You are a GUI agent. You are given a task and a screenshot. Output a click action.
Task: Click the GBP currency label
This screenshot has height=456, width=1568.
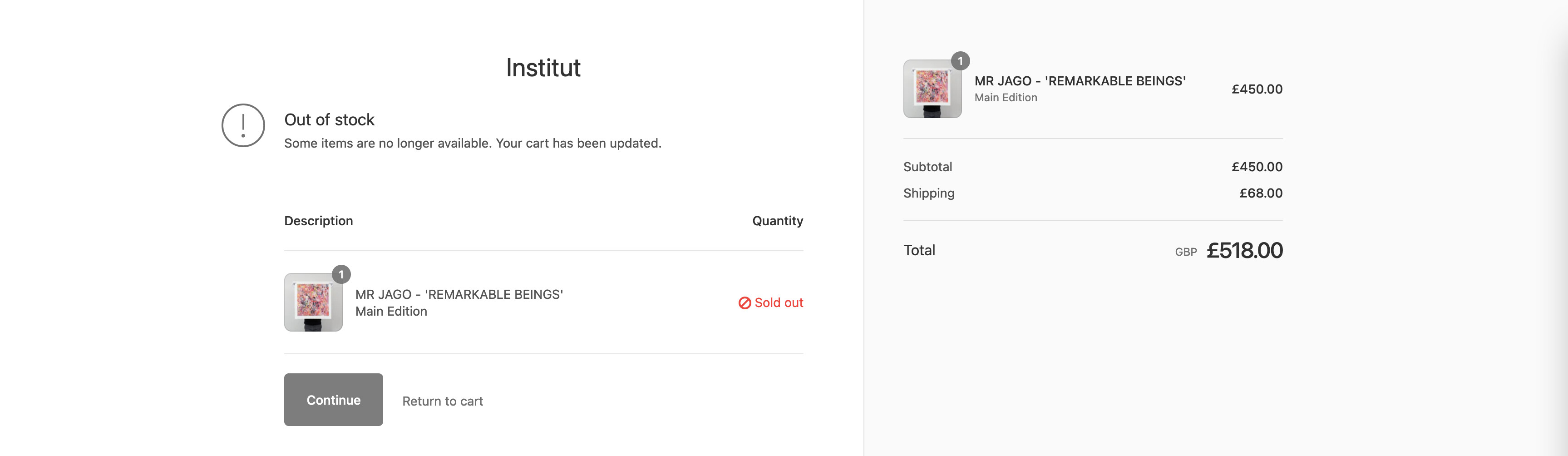[x=1186, y=252]
